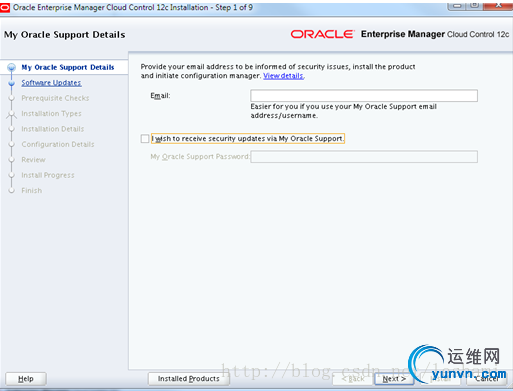
Task: Select My Oracle Support Details step
Action: 68,67
